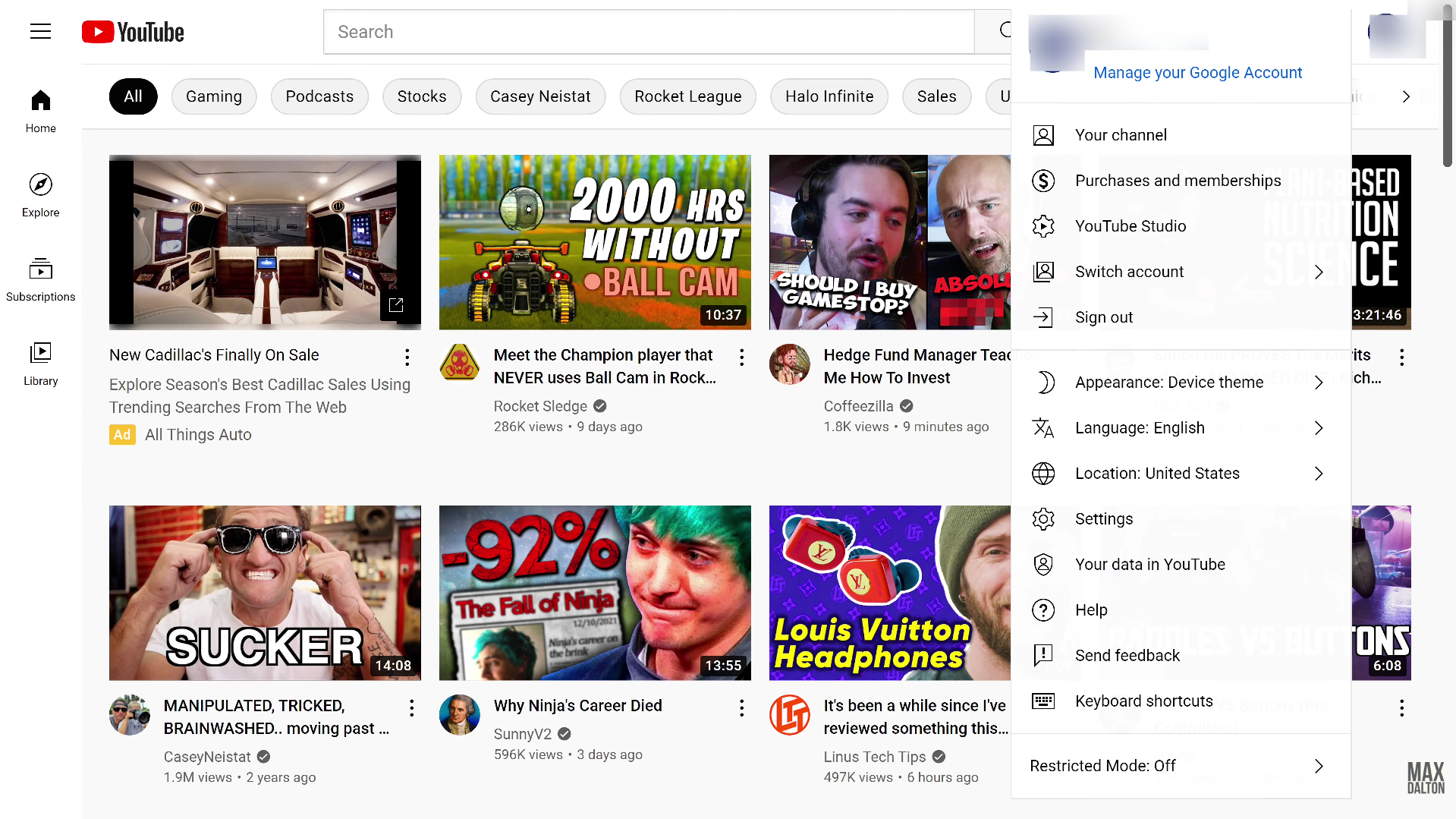The height and width of the screenshot is (819, 1456).
Task: Open Library in the sidebar
Action: point(41,364)
